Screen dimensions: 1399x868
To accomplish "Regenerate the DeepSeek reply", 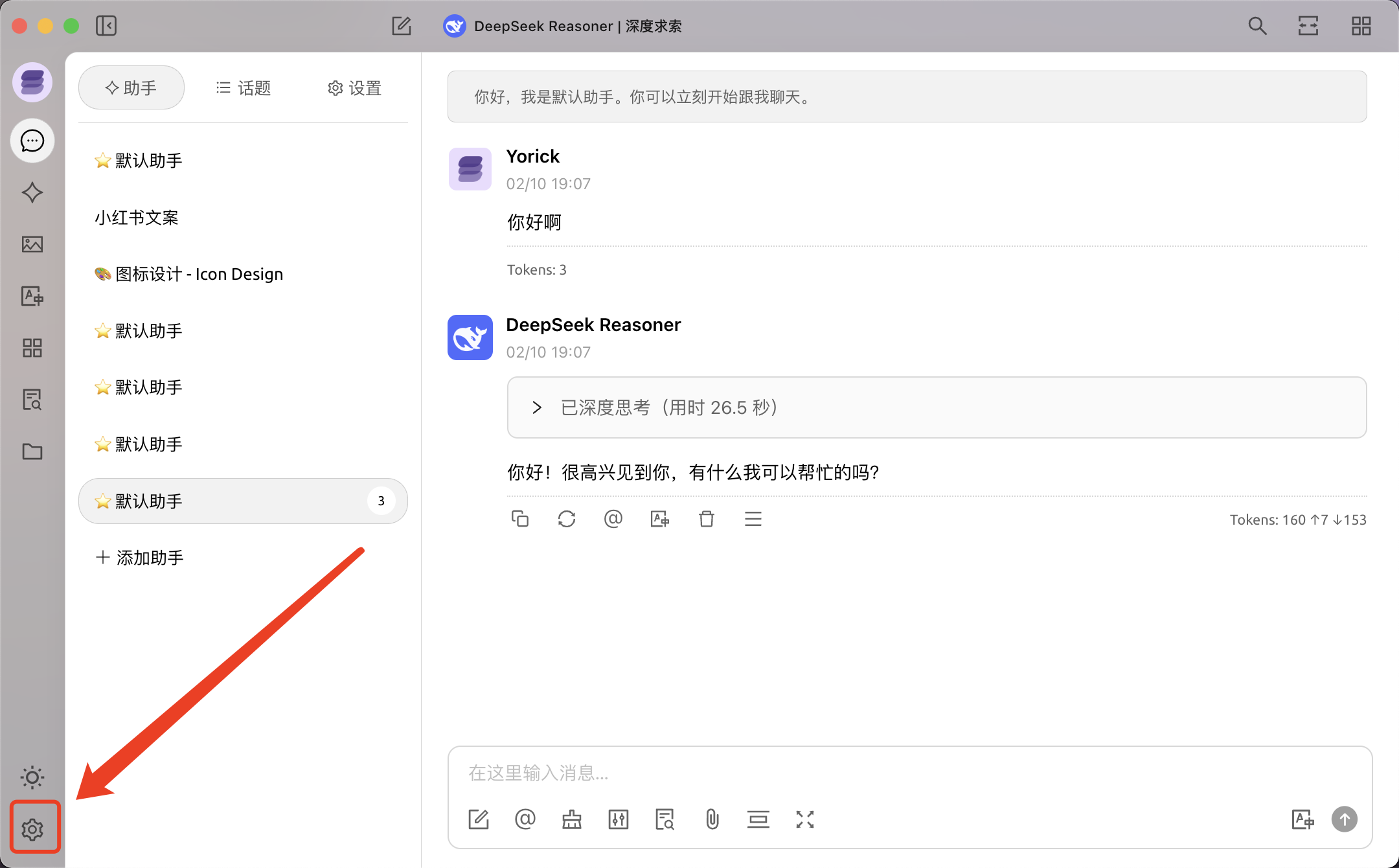I will [567, 519].
